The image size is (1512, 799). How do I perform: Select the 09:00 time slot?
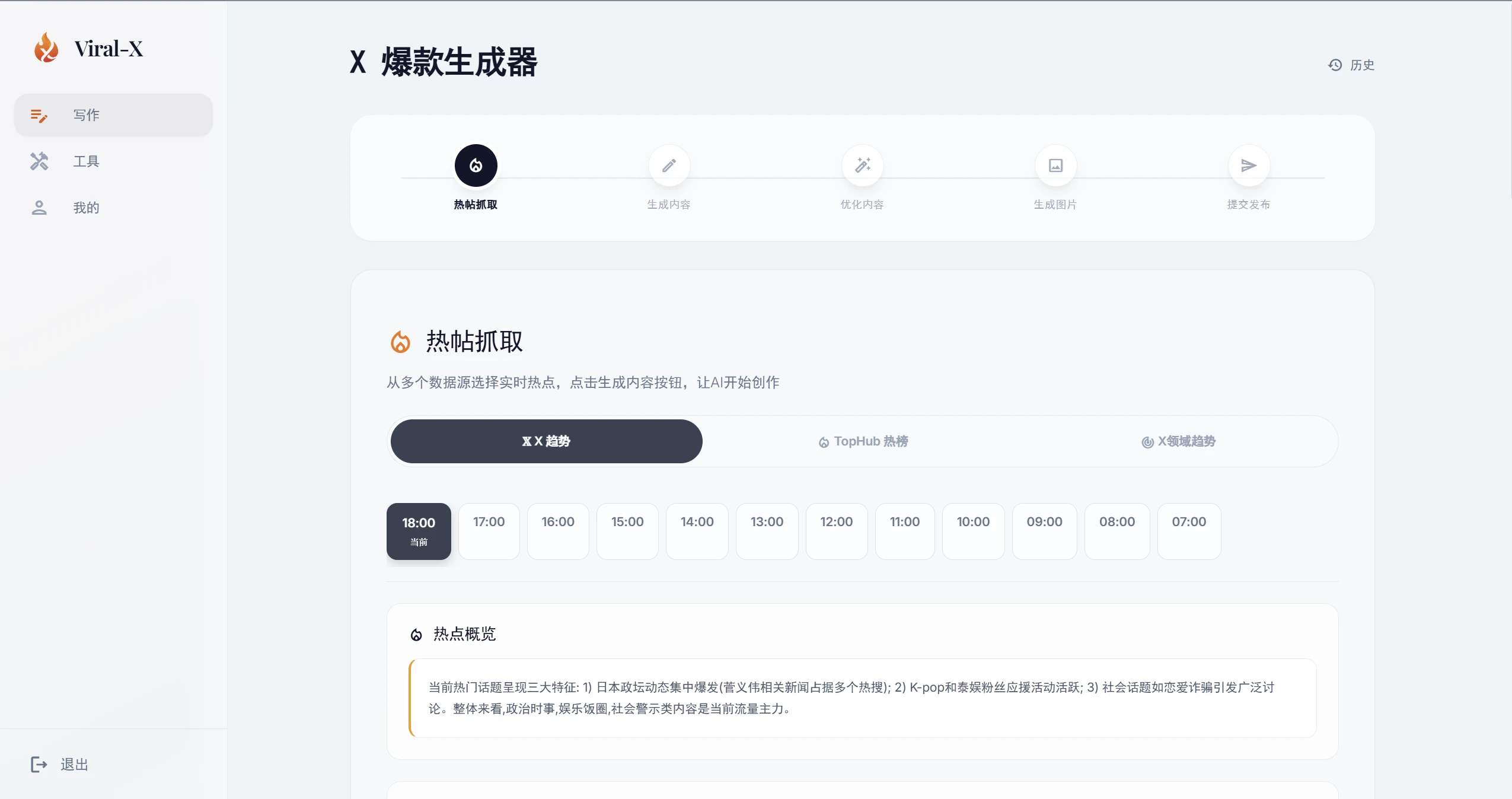(1045, 531)
